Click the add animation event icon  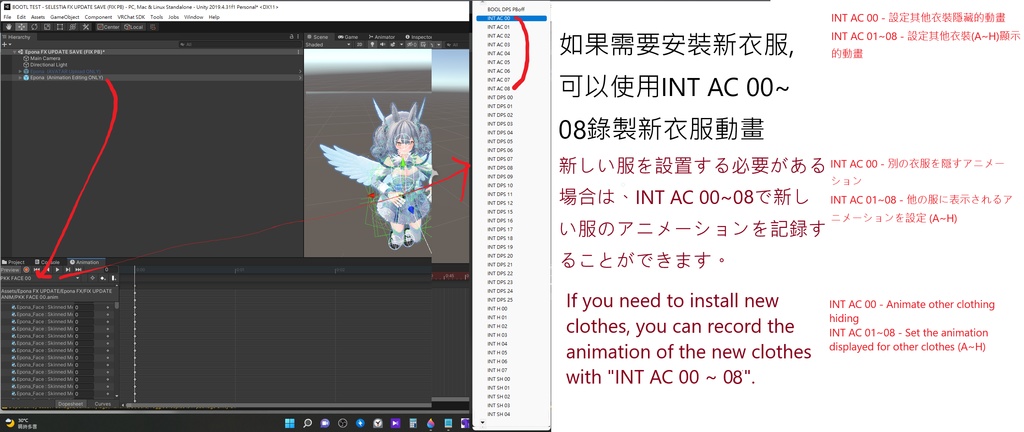114,278
